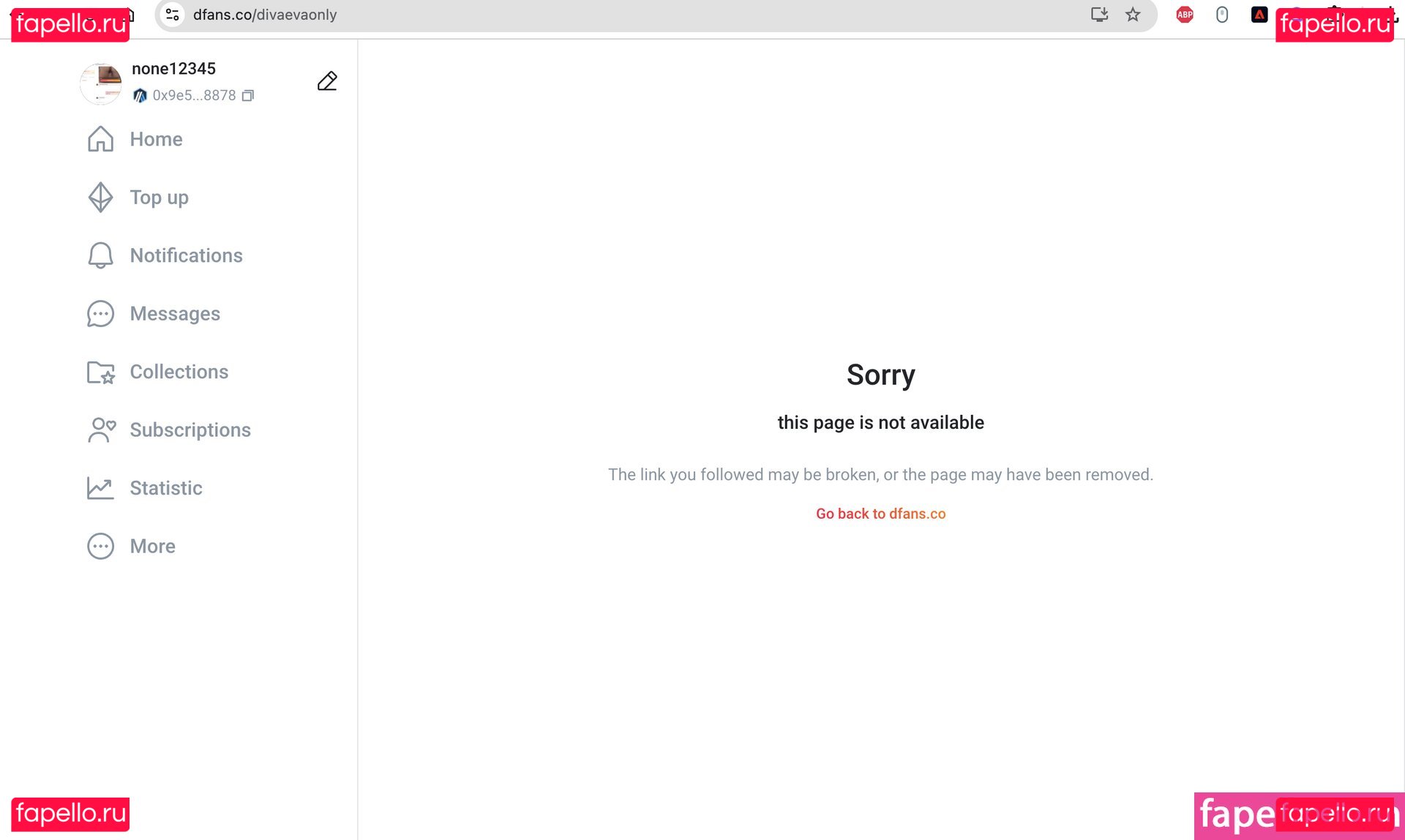Open the Home sidebar icon
The width and height of the screenshot is (1405, 840).
[100, 139]
